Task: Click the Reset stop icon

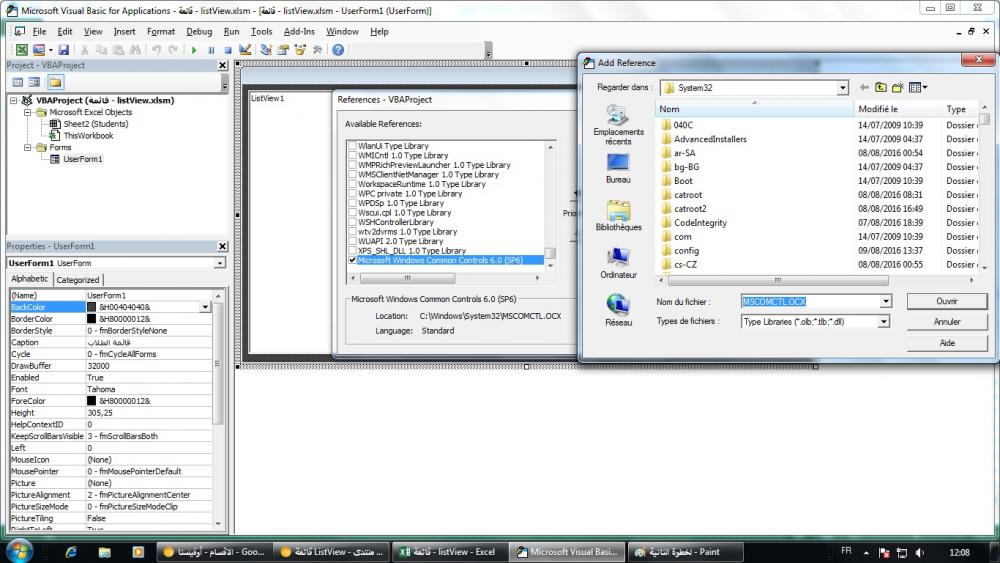Action: point(228,50)
